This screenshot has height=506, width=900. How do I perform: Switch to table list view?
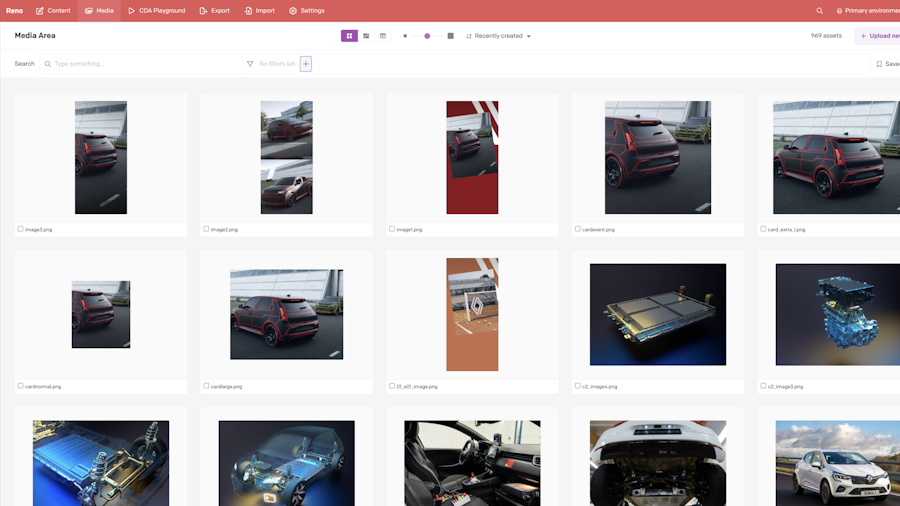tap(383, 36)
